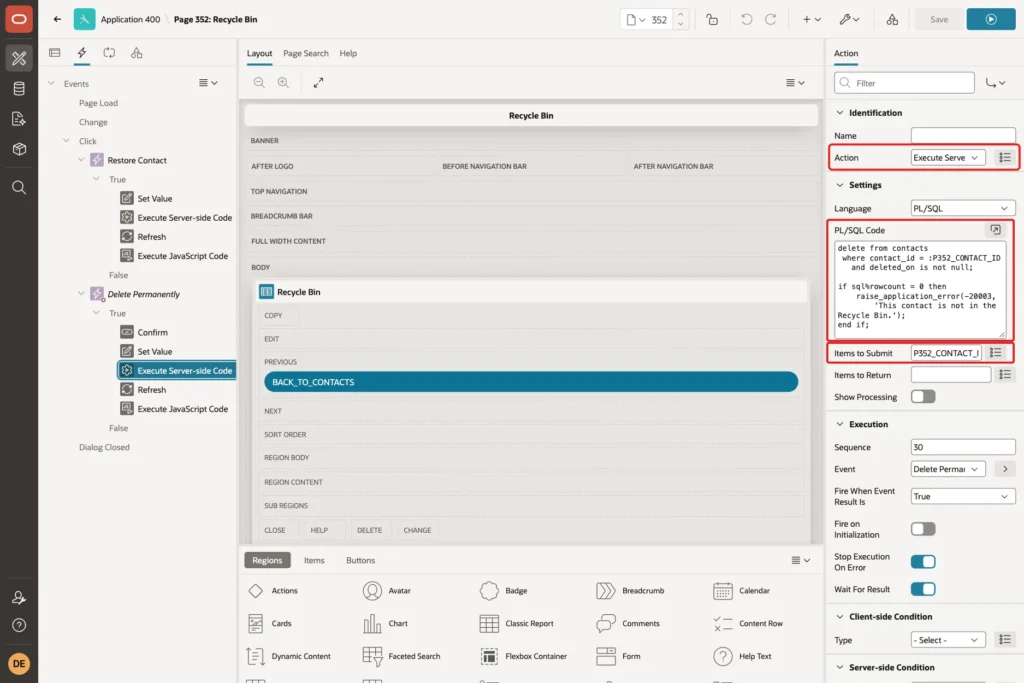1024x683 pixels.
Task: Switch to the Dynamic Actions lightning tab
Action: click(82, 53)
